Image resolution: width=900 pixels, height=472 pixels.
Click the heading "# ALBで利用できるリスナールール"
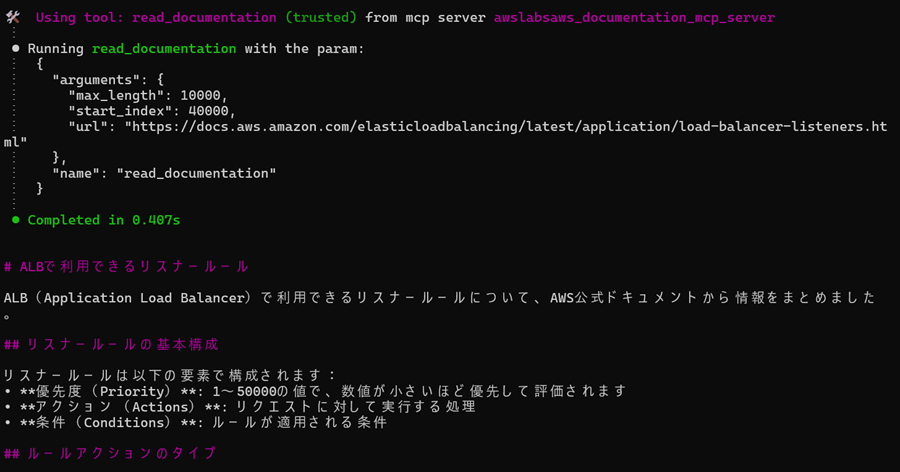pos(126,266)
